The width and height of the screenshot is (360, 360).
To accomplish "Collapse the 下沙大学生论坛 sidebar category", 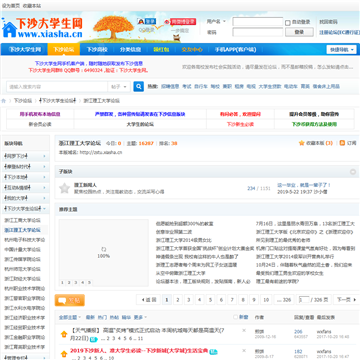I will (25, 209).
